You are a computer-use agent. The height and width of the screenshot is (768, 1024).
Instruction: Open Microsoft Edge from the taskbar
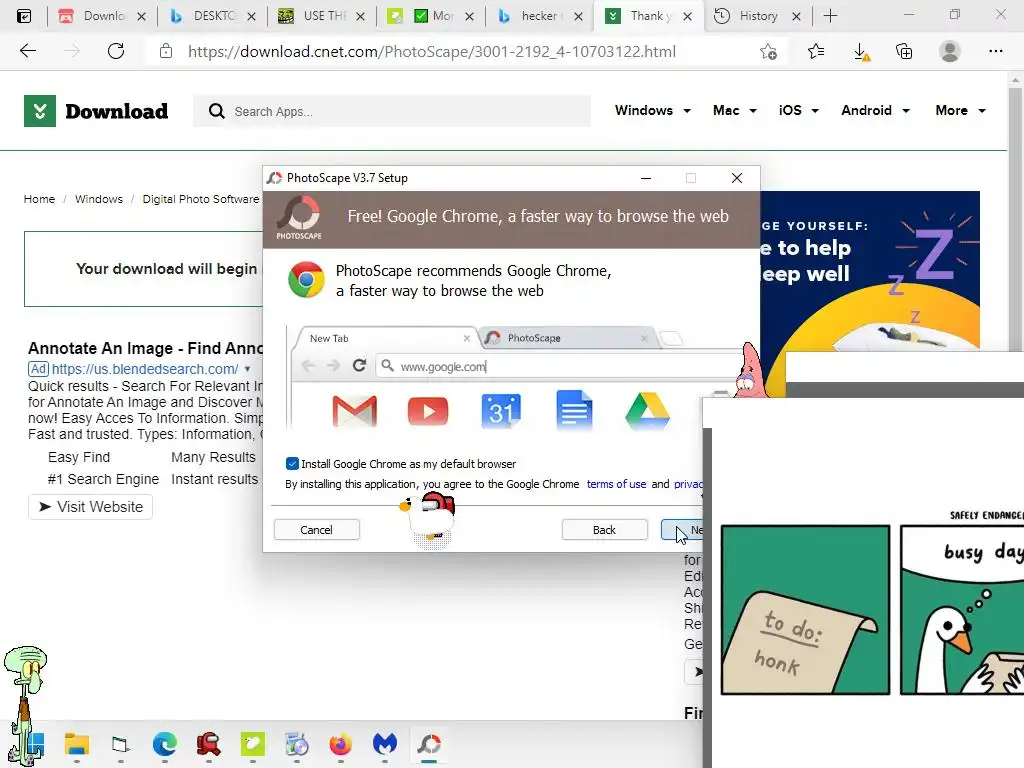165,744
